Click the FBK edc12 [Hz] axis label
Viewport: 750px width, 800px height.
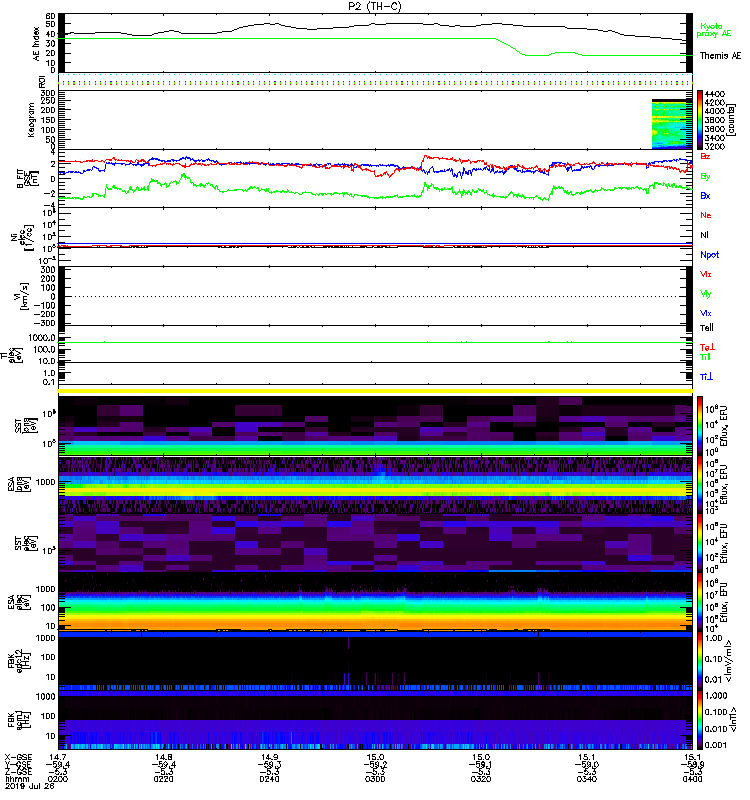(x=19, y=659)
